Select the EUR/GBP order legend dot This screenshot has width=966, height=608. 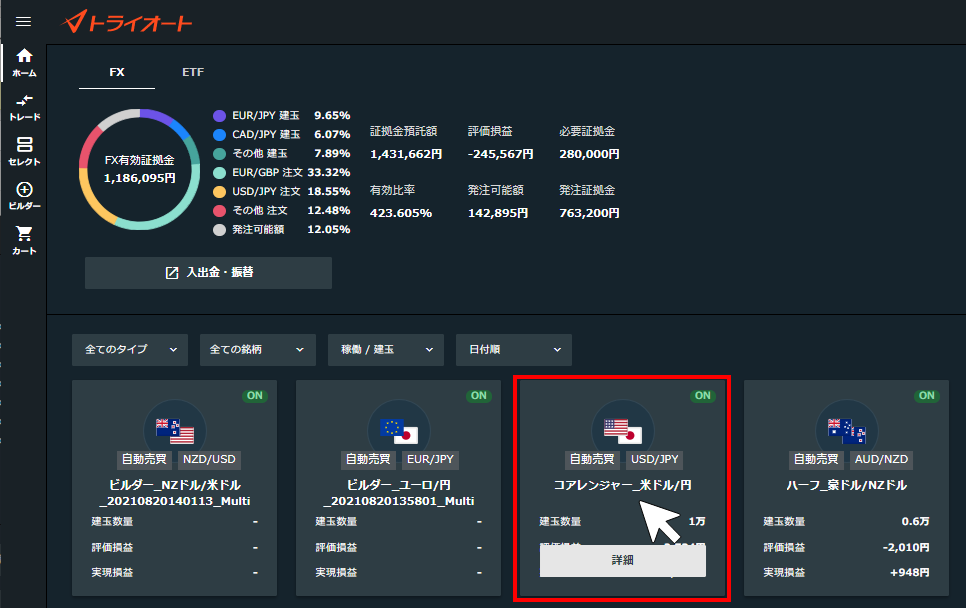(219, 173)
